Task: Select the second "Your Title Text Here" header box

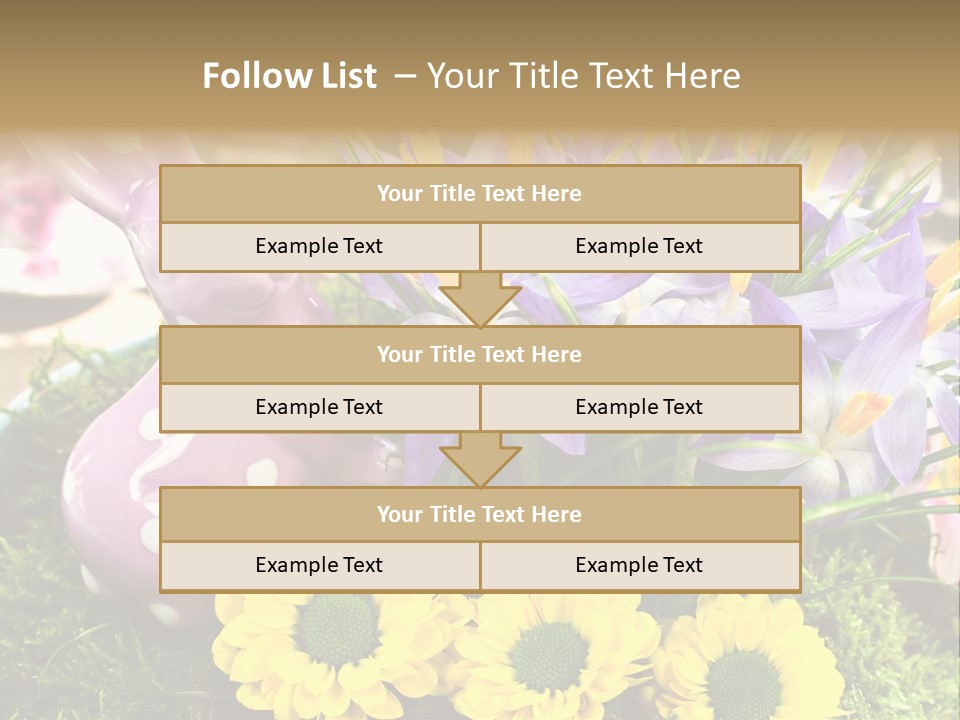Action: coord(480,354)
